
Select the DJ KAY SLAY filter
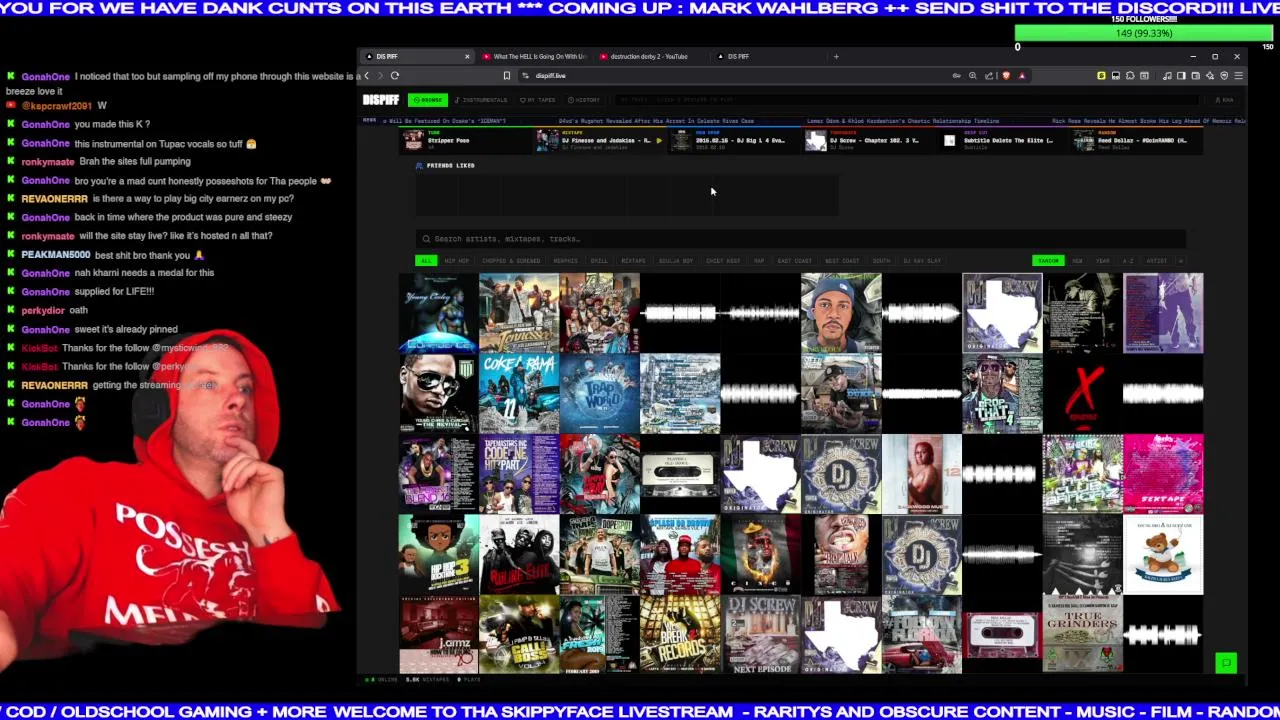coord(921,261)
